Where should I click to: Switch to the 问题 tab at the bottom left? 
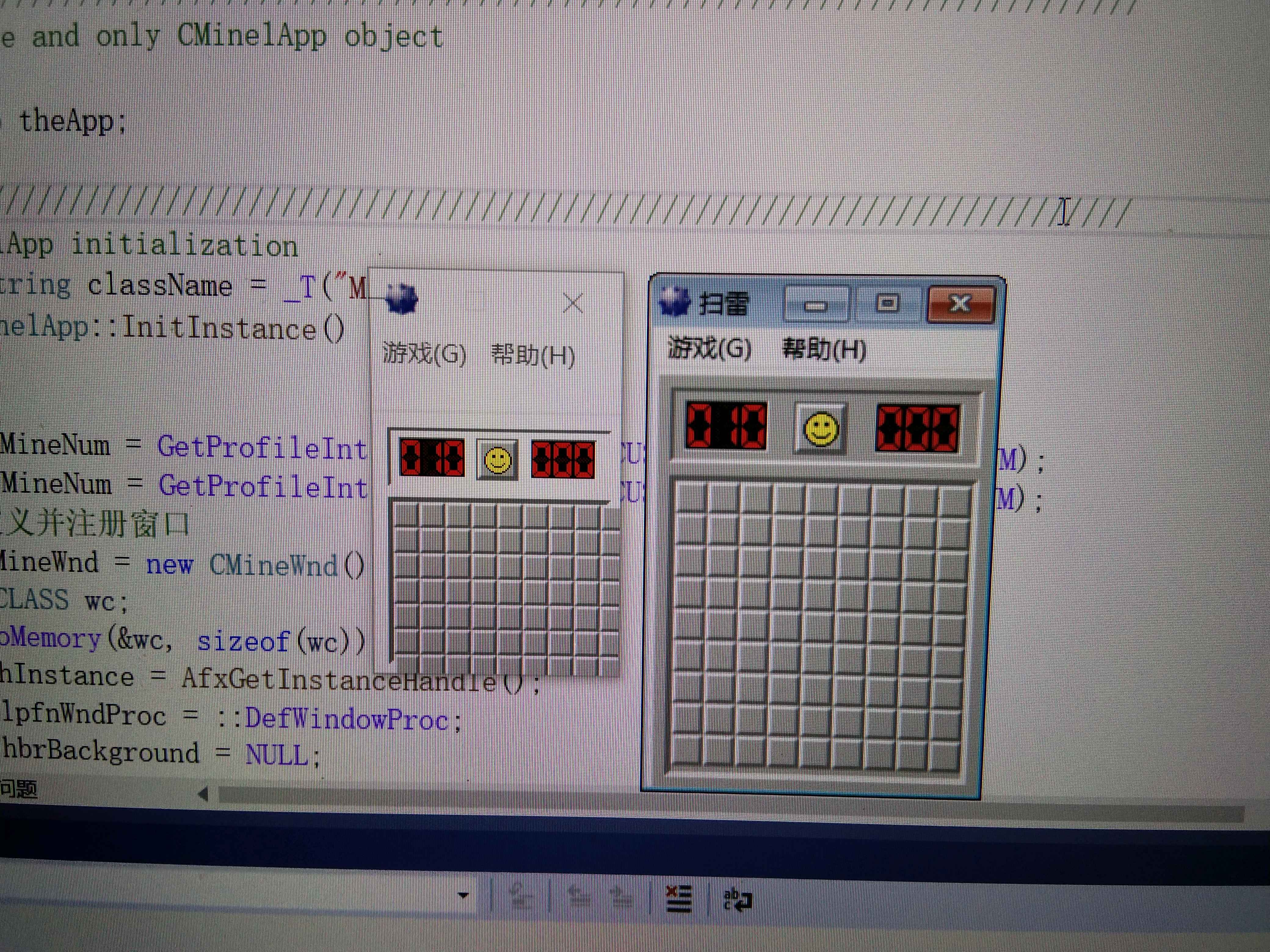pyautogui.click(x=18, y=790)
